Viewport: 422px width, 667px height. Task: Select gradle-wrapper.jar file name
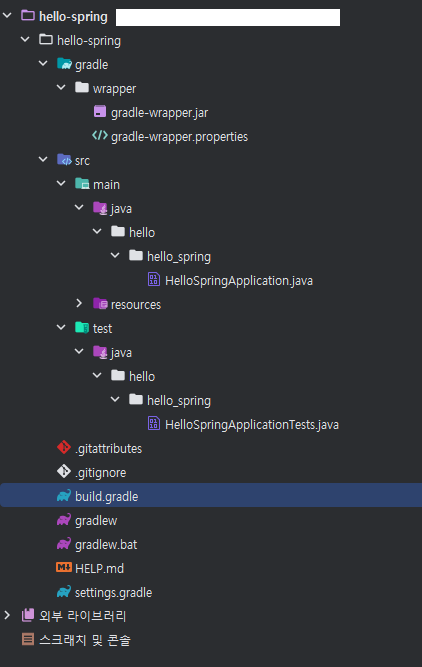click(160, 113)
